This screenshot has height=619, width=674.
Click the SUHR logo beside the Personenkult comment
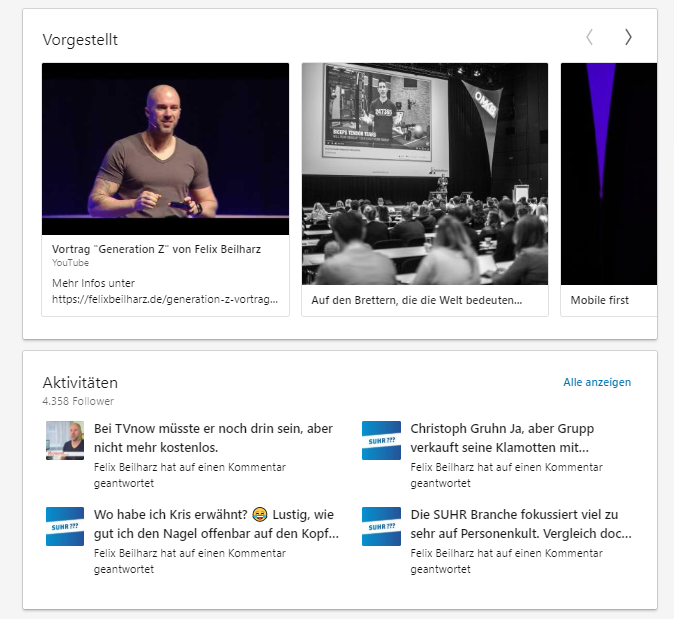[x=381, y=526]
